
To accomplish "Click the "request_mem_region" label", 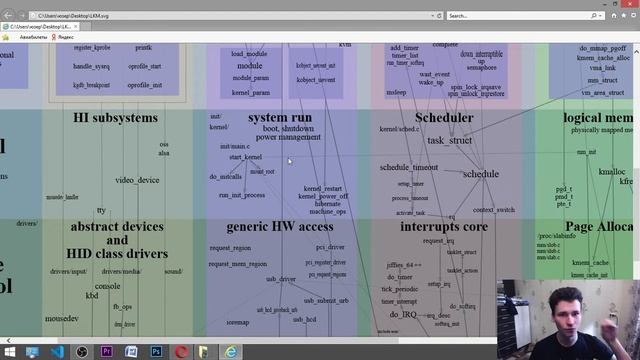I will (x=238, y=264).
